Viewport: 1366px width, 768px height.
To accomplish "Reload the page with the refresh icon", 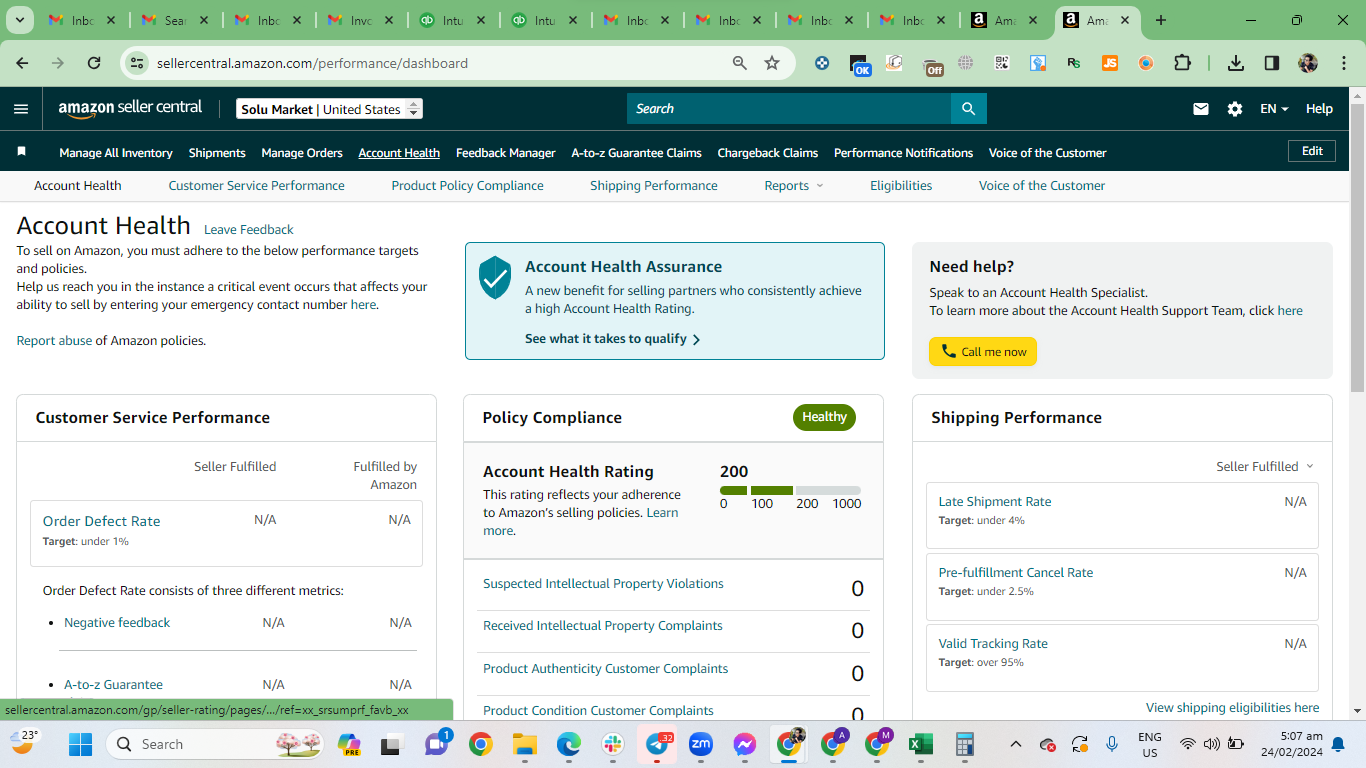I will (94, 63).
